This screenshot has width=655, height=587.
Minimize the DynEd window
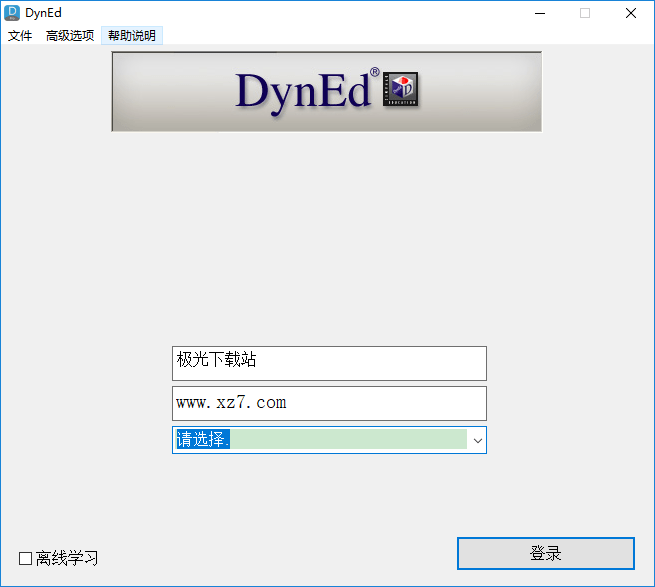coord(540,13)
